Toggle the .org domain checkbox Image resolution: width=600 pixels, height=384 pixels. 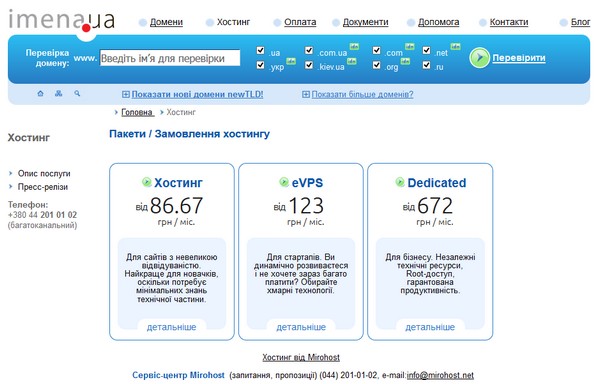coord(377,65)
